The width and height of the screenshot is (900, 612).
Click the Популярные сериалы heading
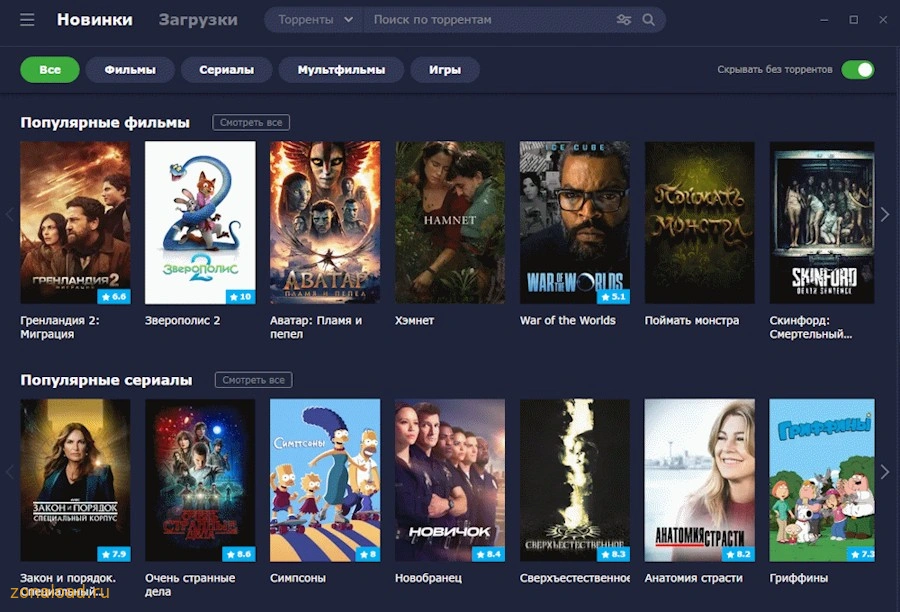click(106, 379)
